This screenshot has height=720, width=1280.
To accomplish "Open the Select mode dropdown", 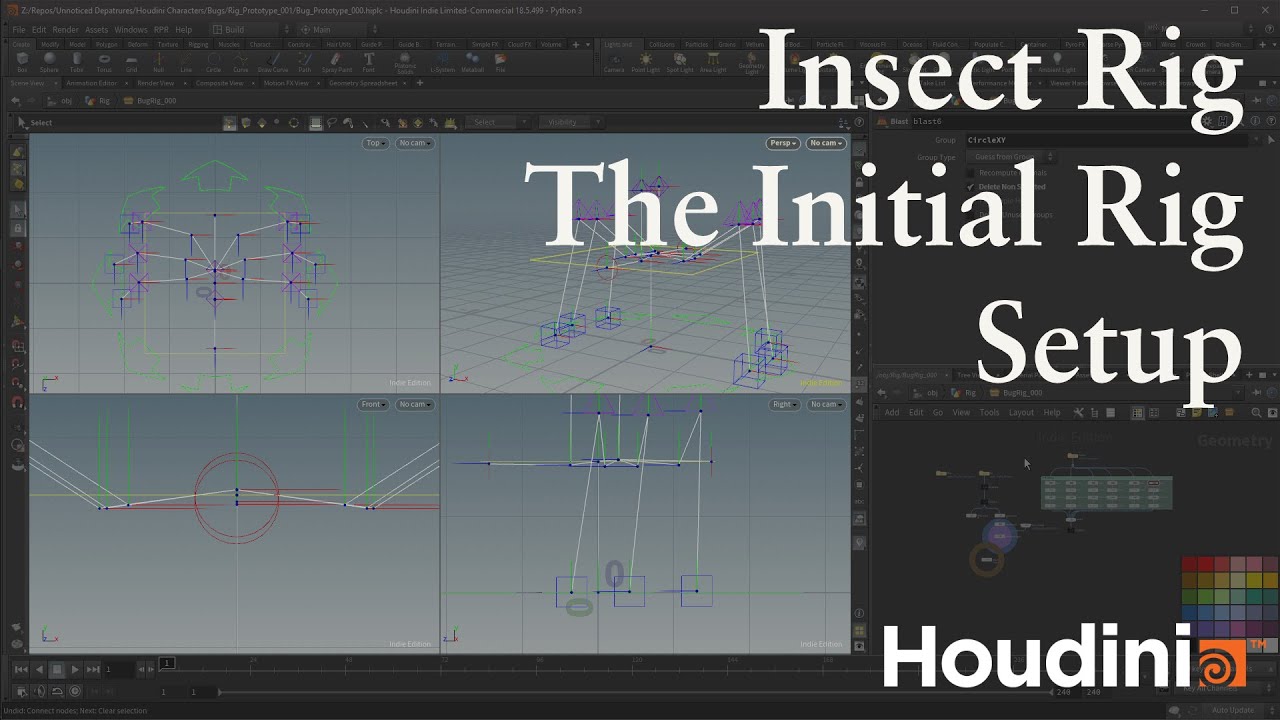I will 497,122.
